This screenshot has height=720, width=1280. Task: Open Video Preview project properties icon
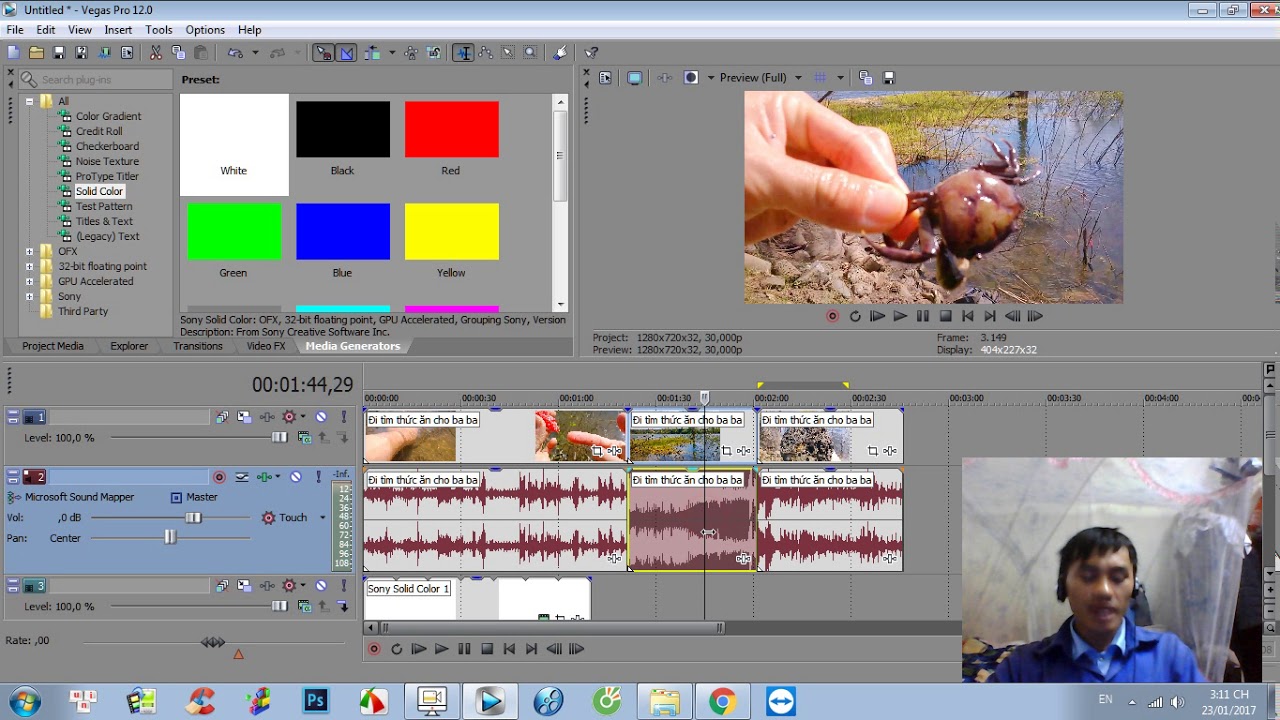point(605,77)
